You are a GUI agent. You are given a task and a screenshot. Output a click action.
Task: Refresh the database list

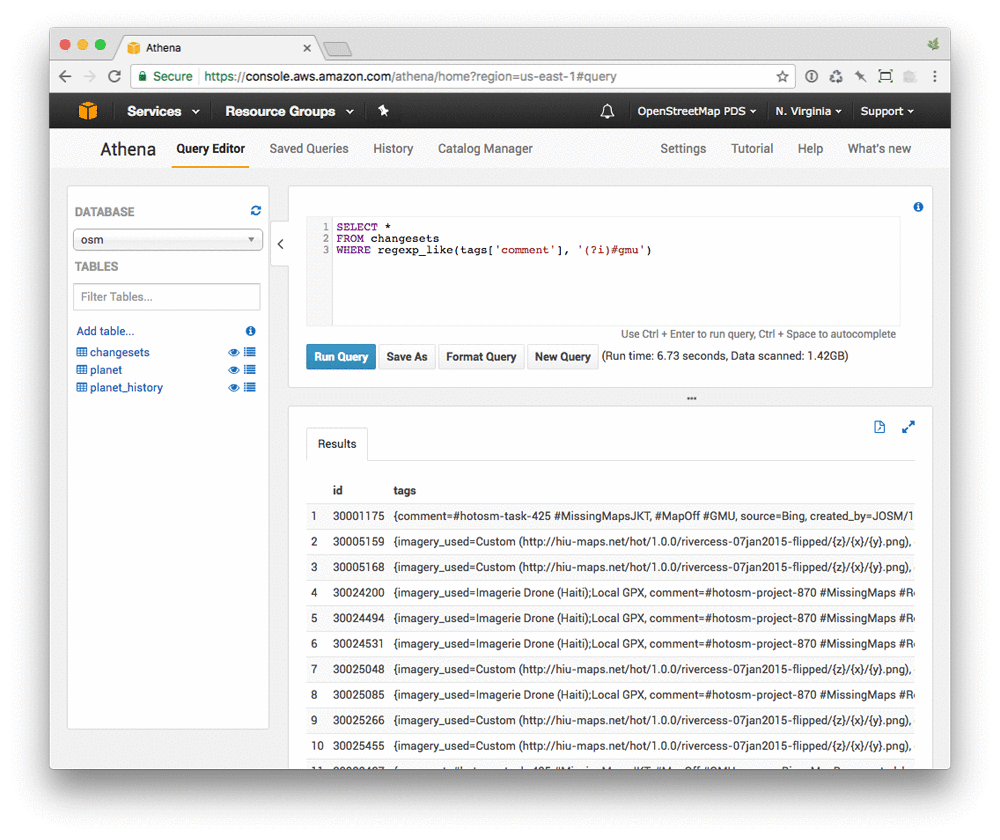(256, 210)
